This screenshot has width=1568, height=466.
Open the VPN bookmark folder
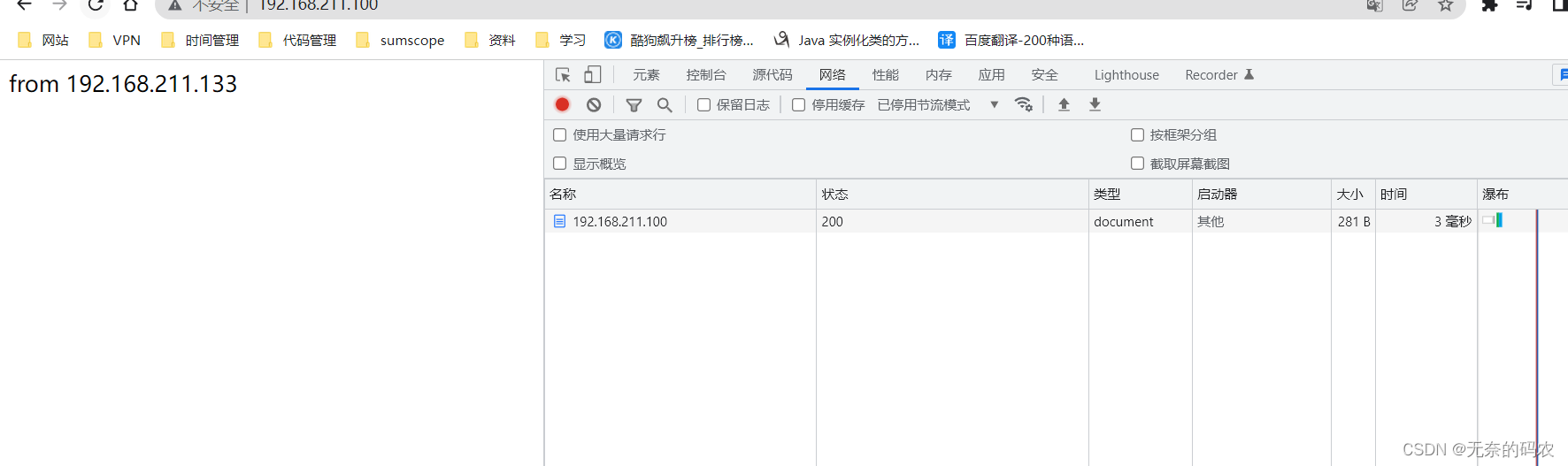[115, 40]
